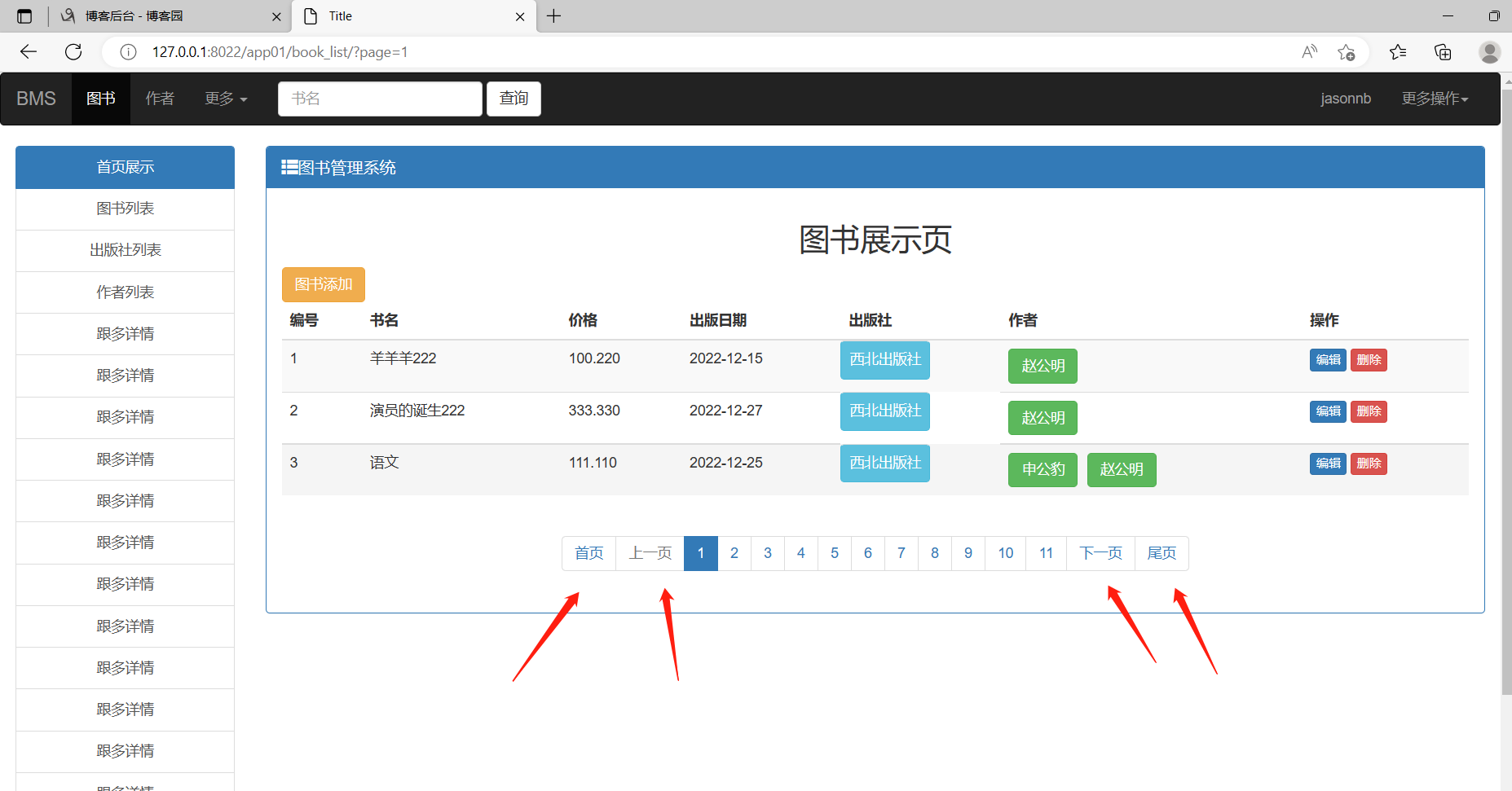Go to 首页 in pagination
1512x791 pixels.
click(x=588, y=553)
